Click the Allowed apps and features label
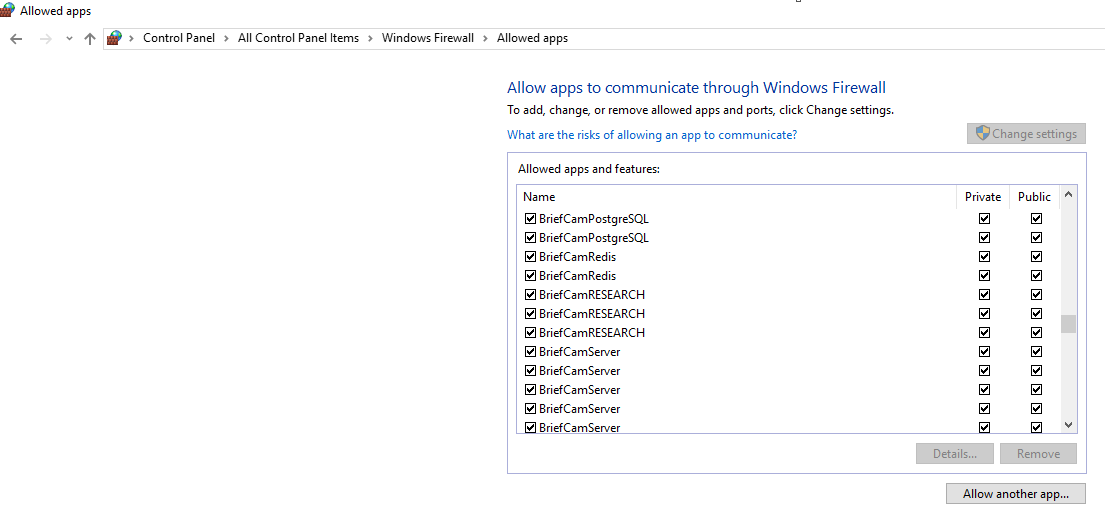The width and height of the screenshot is (1105, 509). tap(588, 169)
